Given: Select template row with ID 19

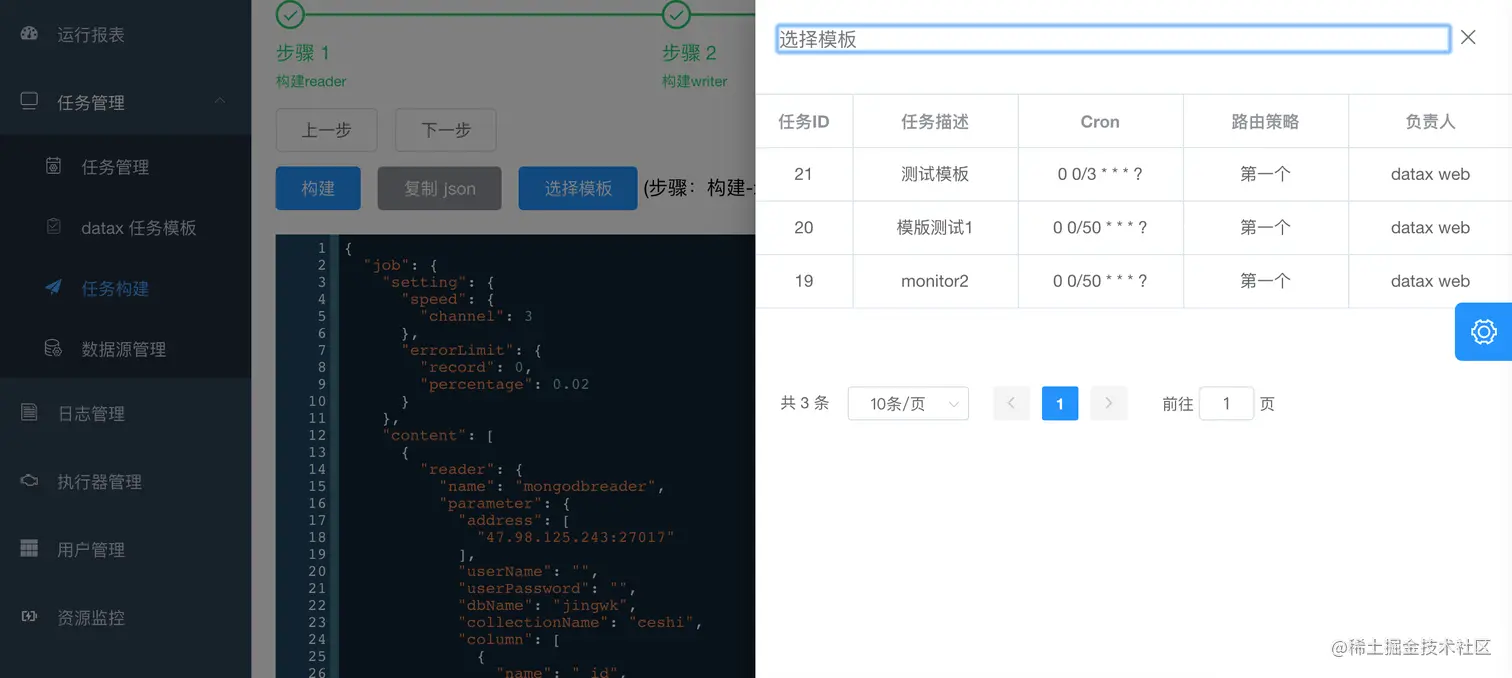Looking at the screenshot, I should point(1134,281).
